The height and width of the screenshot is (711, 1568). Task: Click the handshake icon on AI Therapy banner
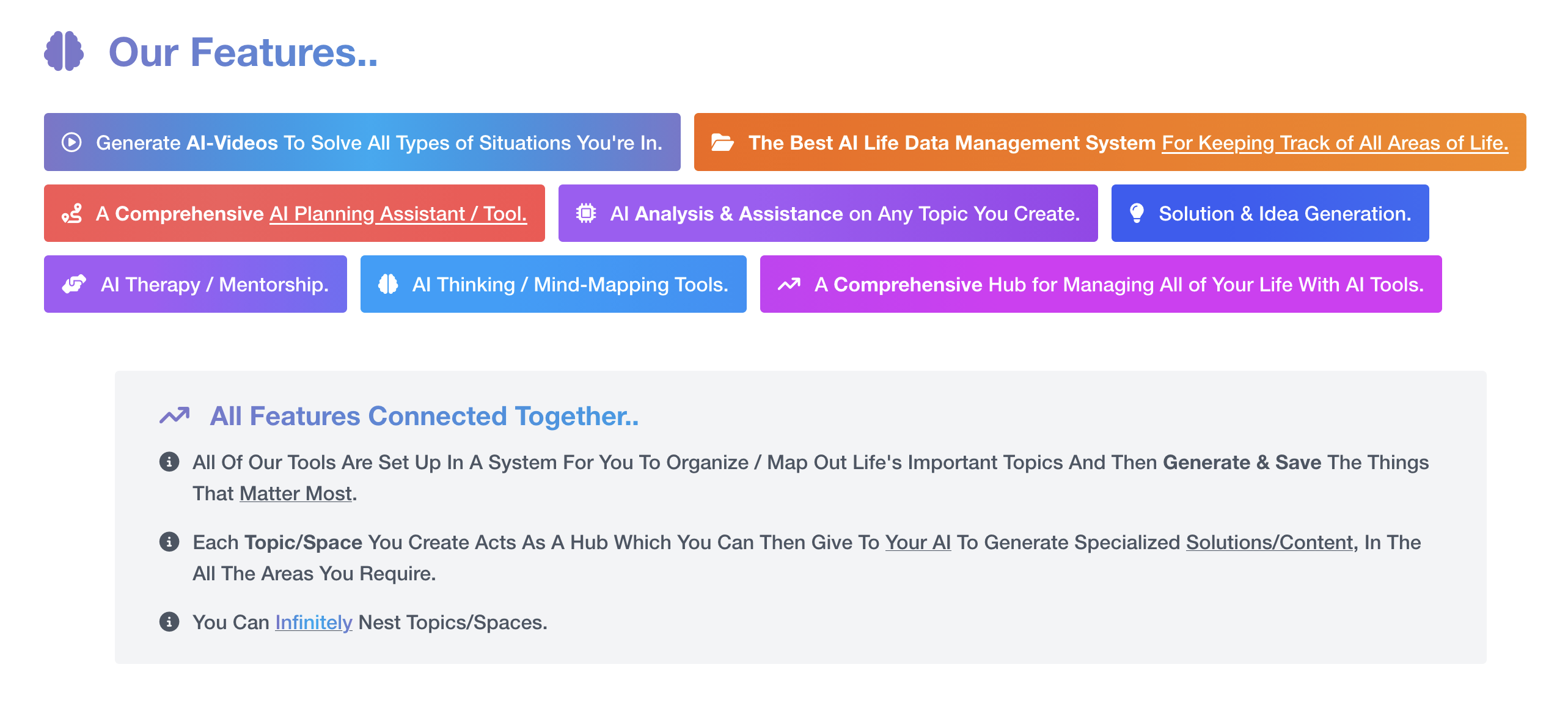[74, 284]
